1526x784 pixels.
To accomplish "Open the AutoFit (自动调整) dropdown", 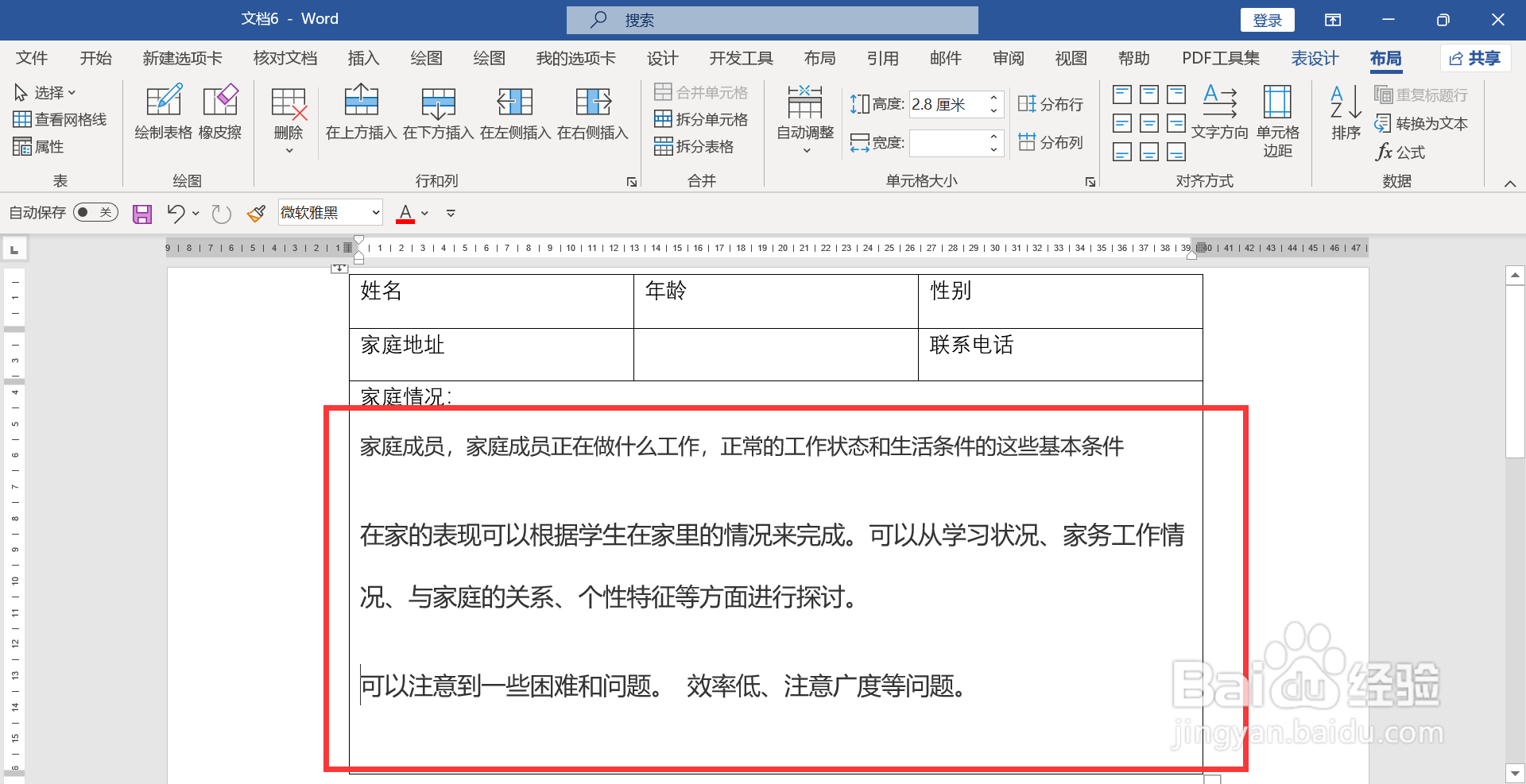I will [x=805, y=119].
